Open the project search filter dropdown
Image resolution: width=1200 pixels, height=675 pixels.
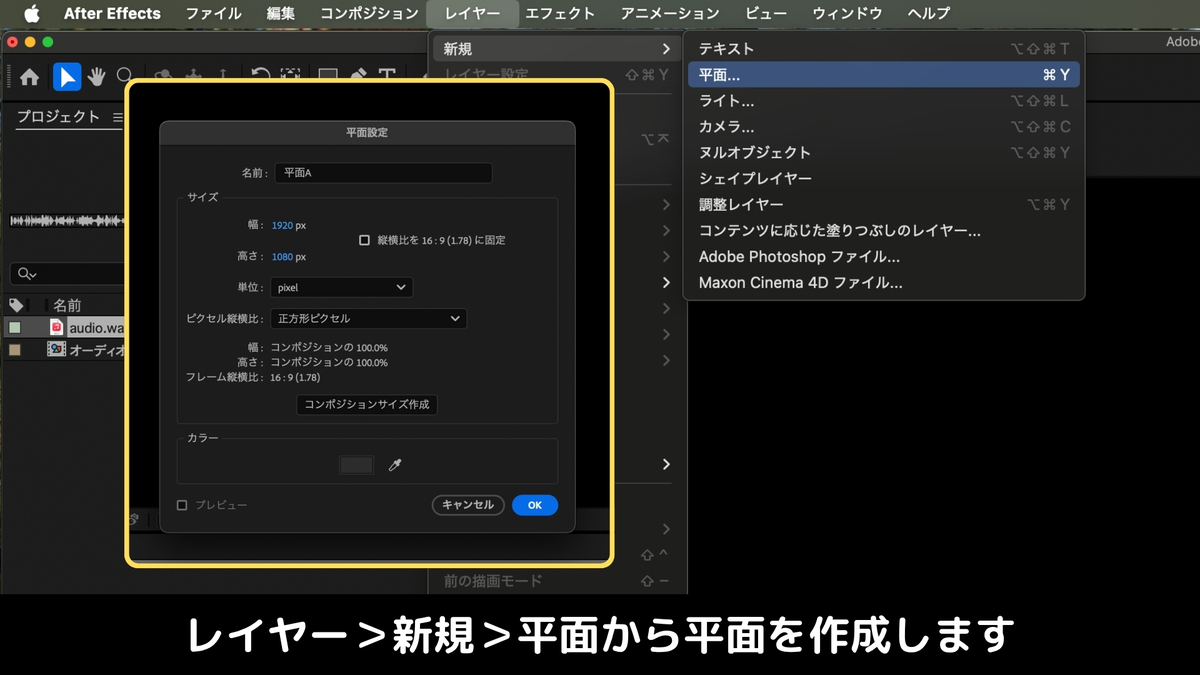point(27,274)
